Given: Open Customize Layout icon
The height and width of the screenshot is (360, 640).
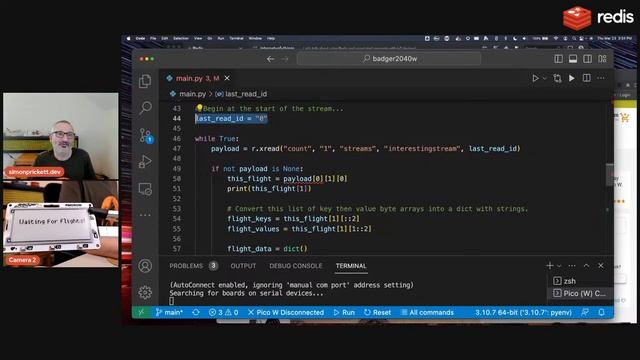Looking at the screenshot, I should 602,59.
